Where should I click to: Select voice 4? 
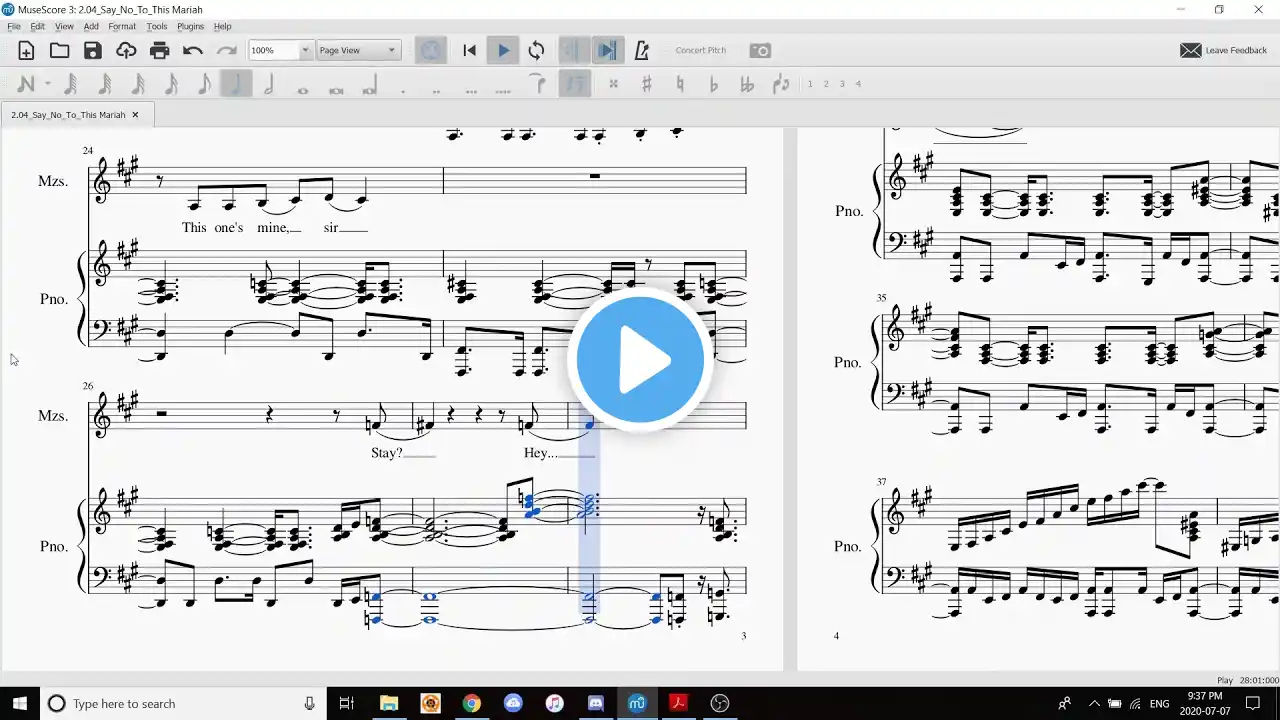point(858,84)
